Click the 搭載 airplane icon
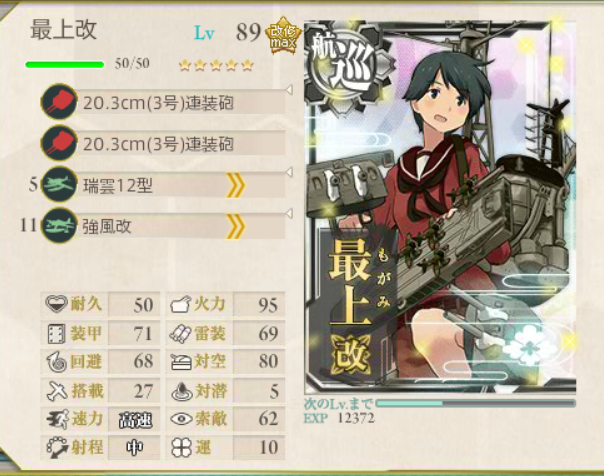Screen dimensions: 604x476 pyautogui.click(x=57, y=391)
